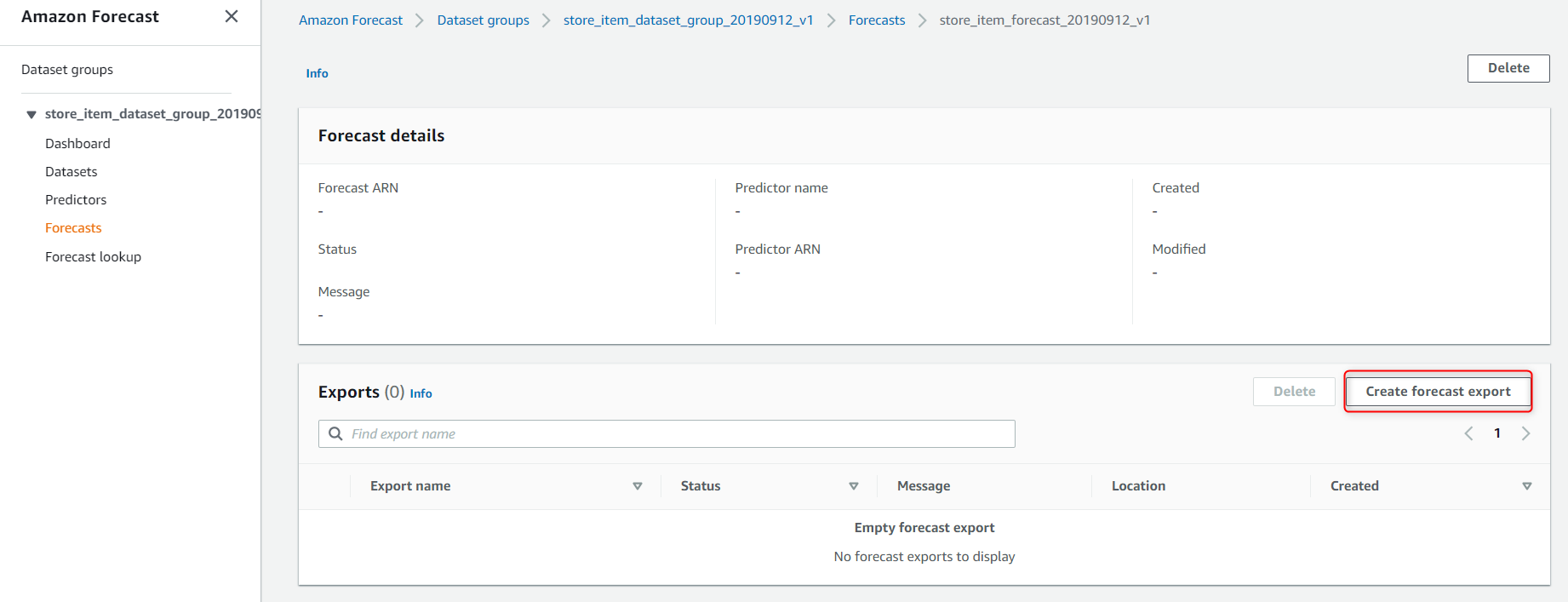Select Forecasts in the sidebar
The image size is (1568, 602).
point(73,227)
